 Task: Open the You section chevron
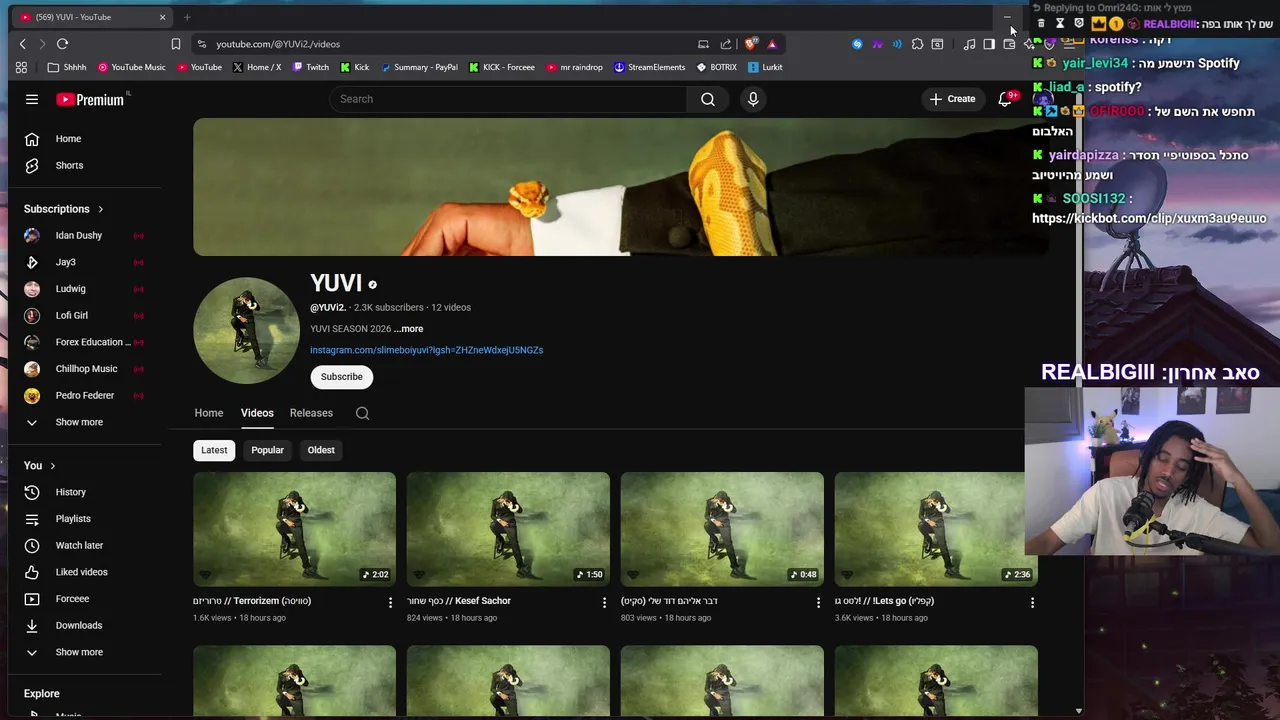click(x=52, y=466)
